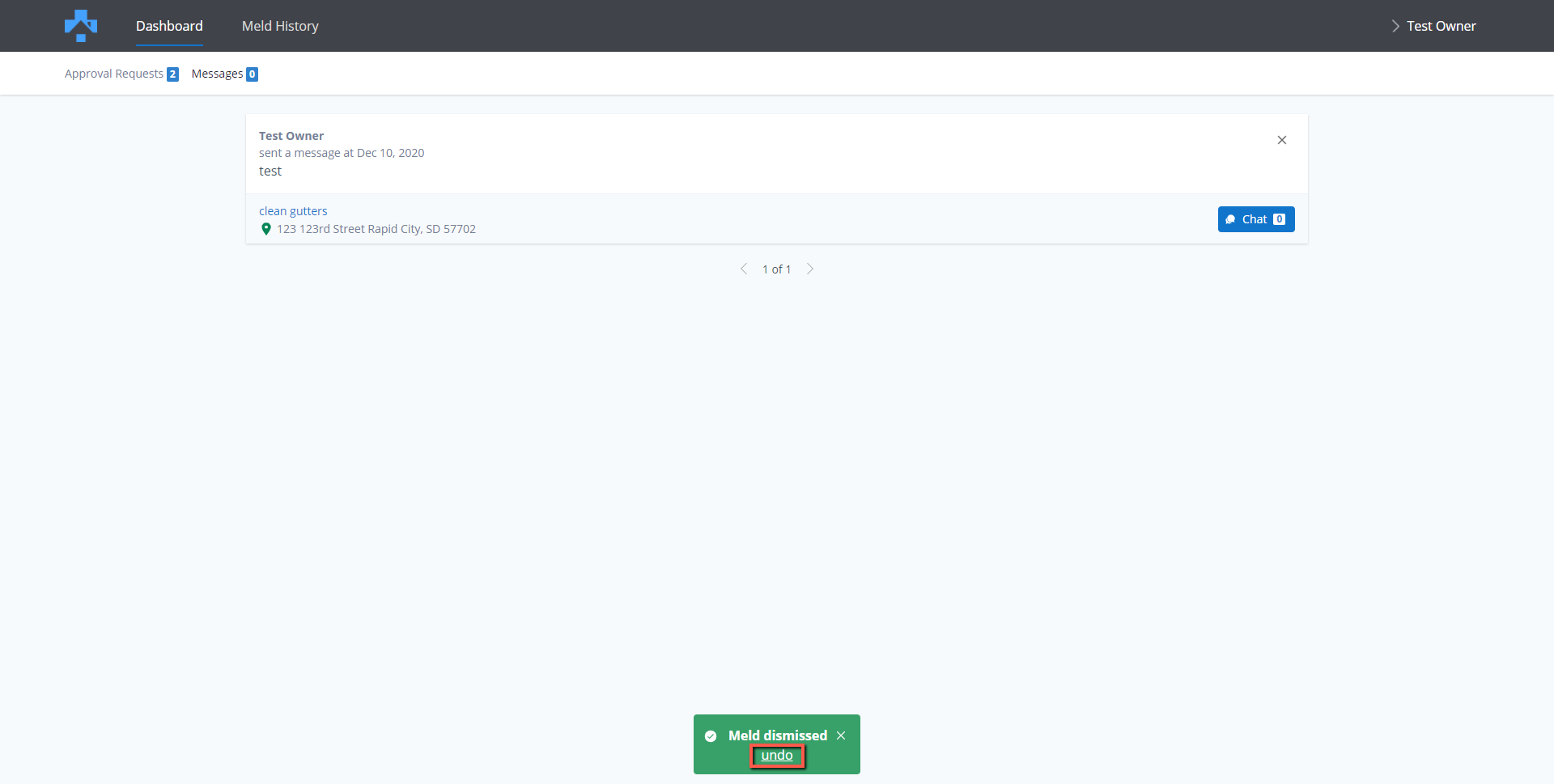
Task: Go to next page of messages
Action: pyautogui.click(x=810, y=269)
